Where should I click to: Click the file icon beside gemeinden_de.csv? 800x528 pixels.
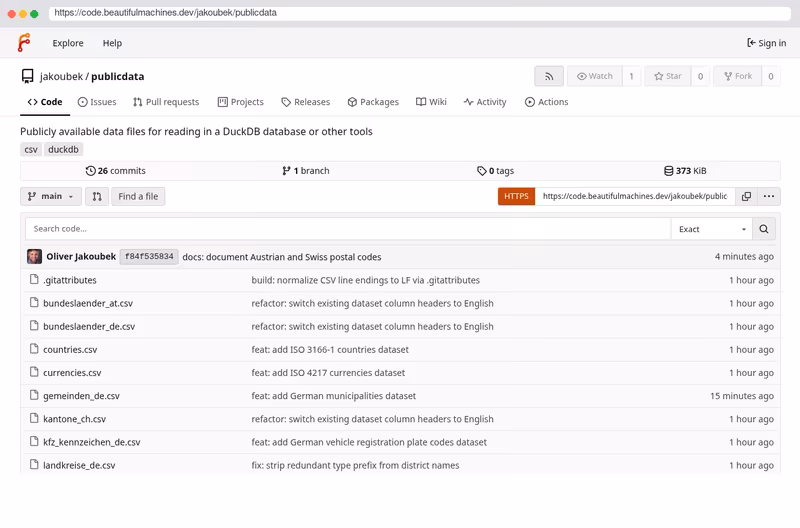tap(34, 395)
